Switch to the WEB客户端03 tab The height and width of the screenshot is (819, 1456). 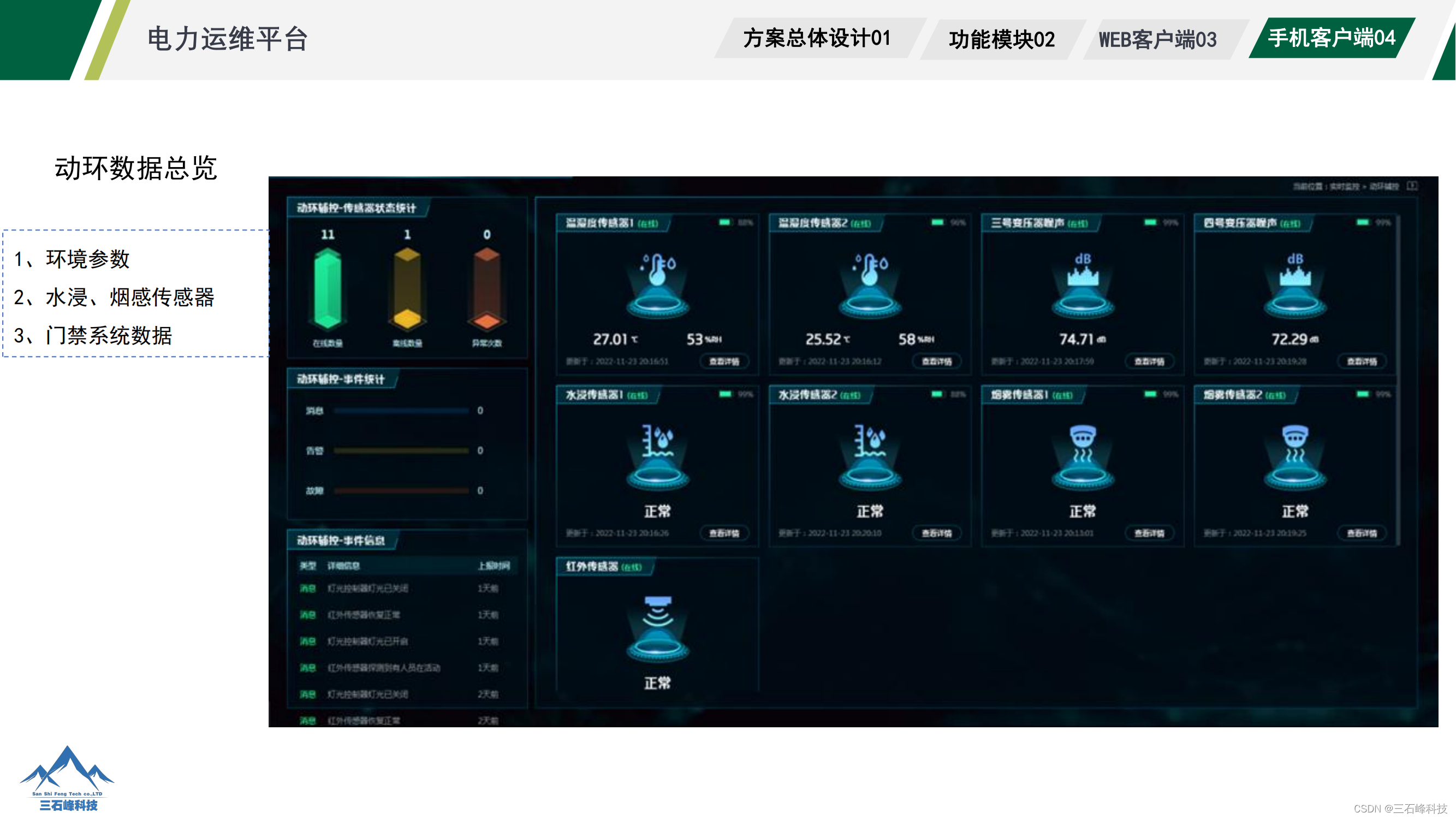point(1157,39)
